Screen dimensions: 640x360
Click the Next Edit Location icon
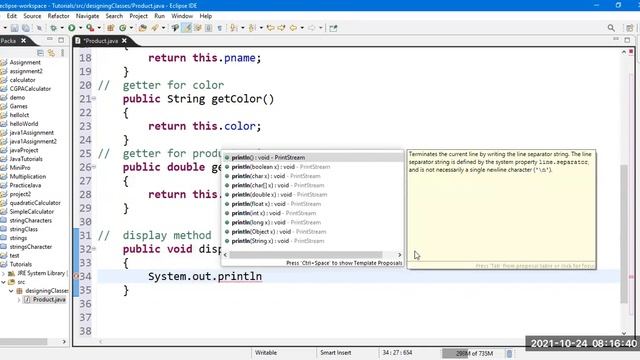tap(282, 28)
